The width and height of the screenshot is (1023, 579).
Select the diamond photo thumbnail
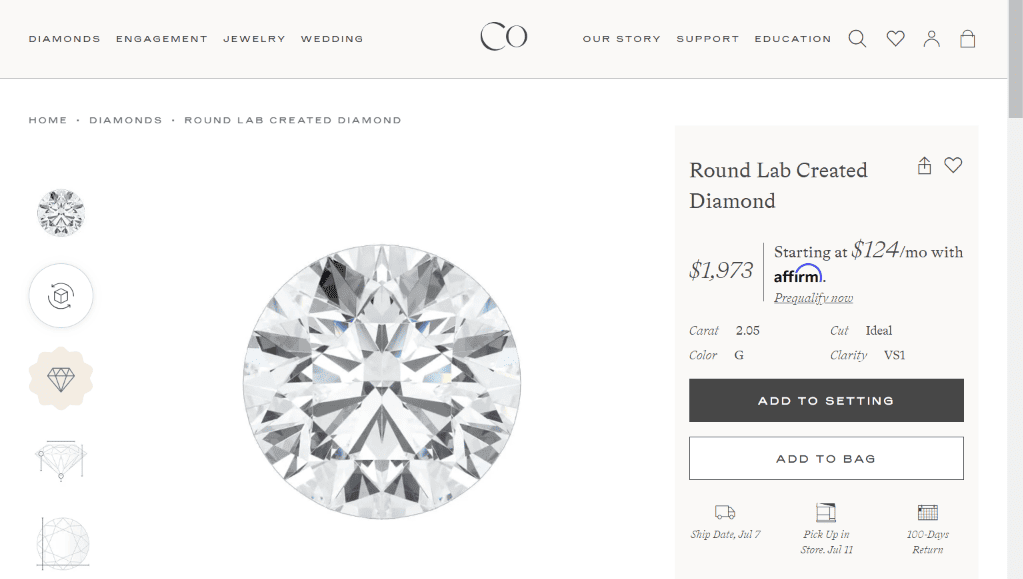click(61, 213)
